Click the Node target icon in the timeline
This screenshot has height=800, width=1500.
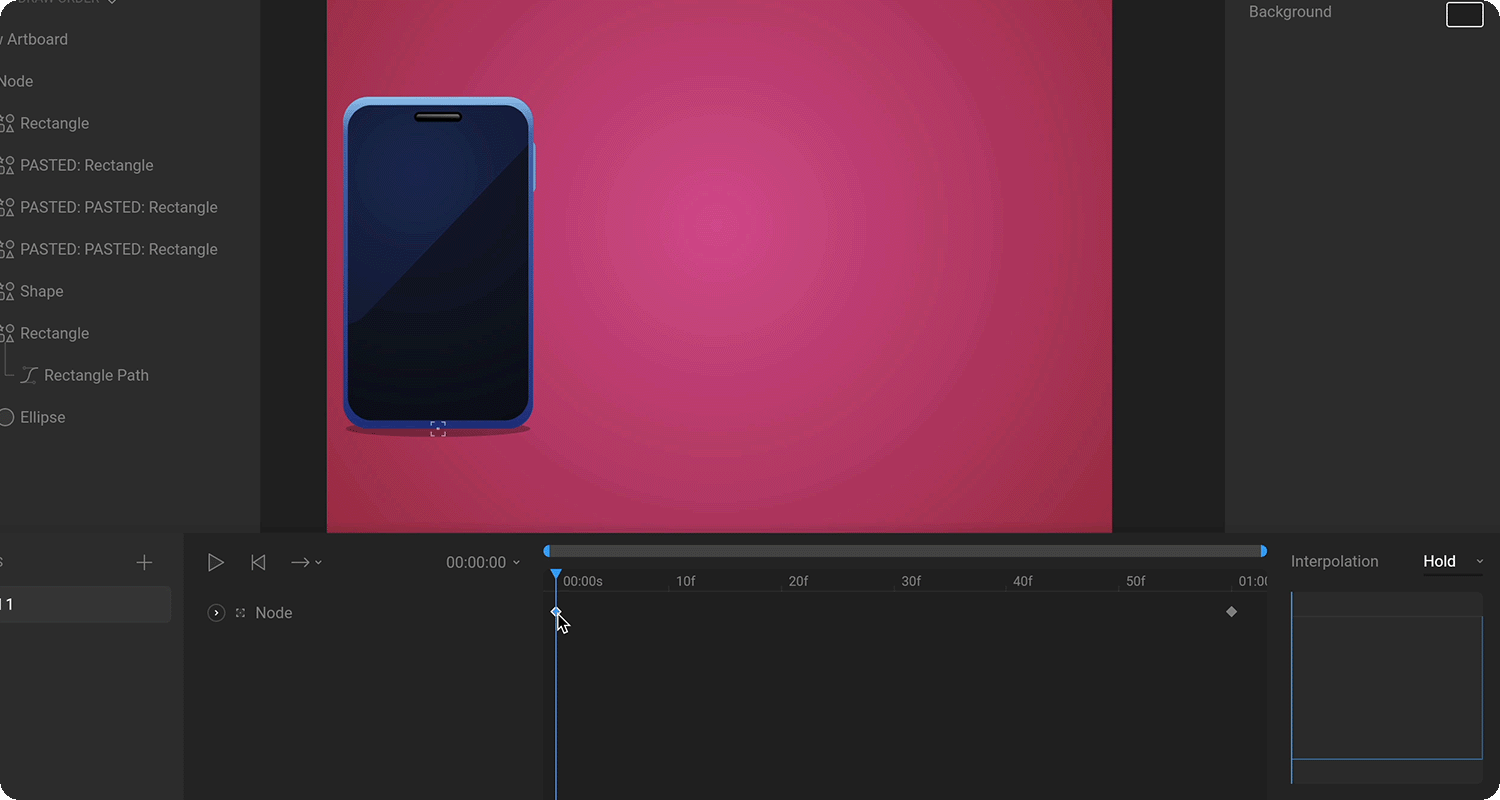(240, 613)
